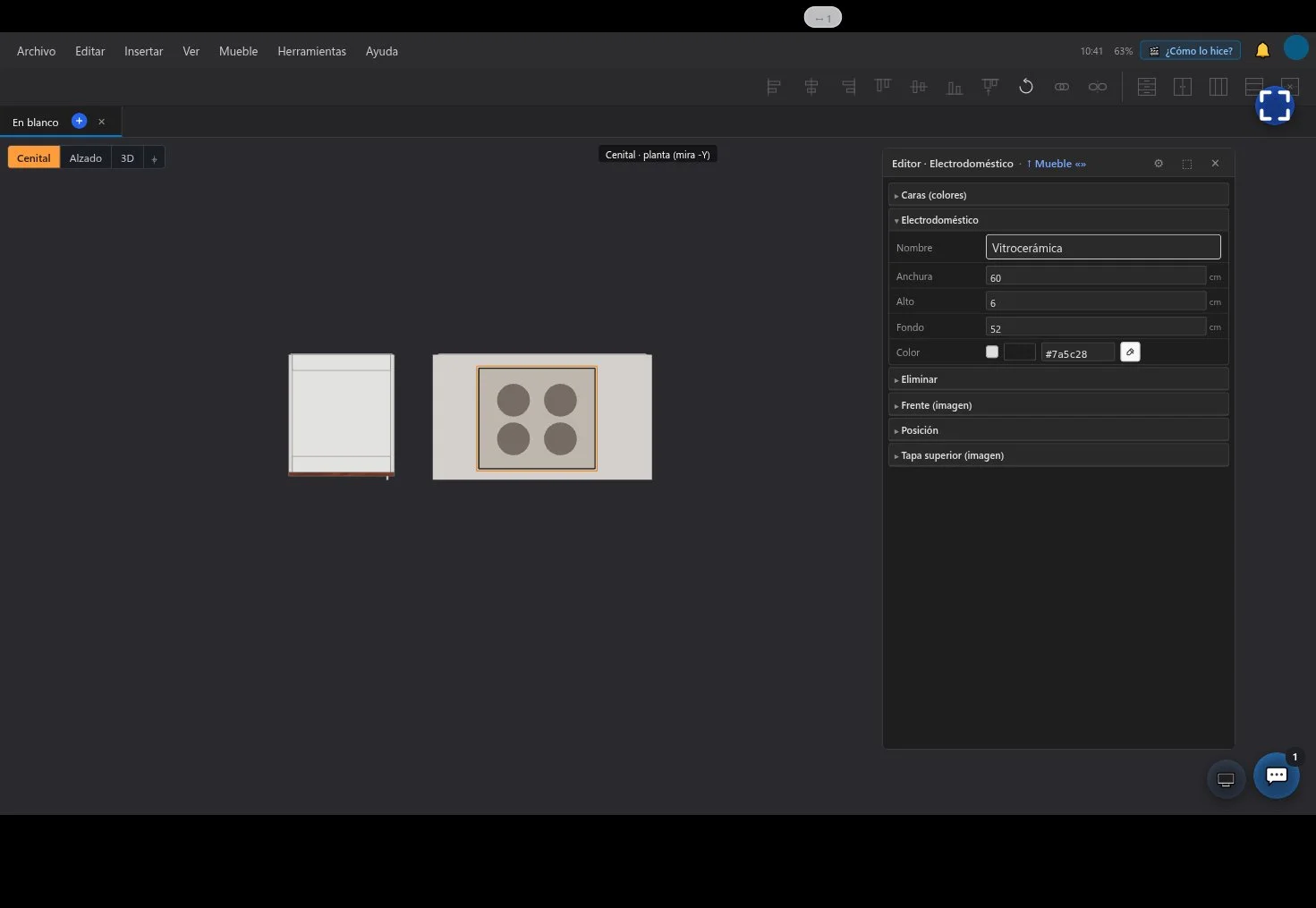Click the dark color swatch next to hex

(x=1020, y=352)
